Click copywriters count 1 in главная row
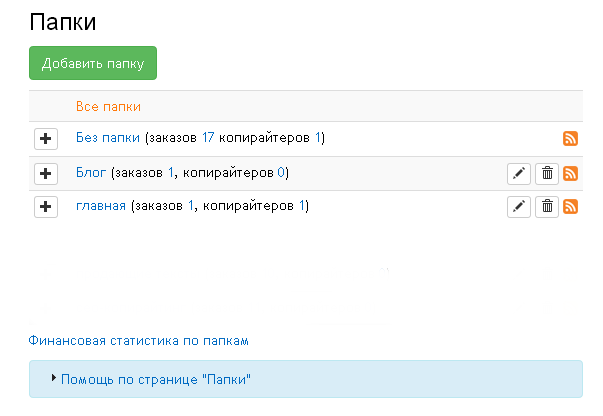 pyautogui.click(x=302, y=206)
